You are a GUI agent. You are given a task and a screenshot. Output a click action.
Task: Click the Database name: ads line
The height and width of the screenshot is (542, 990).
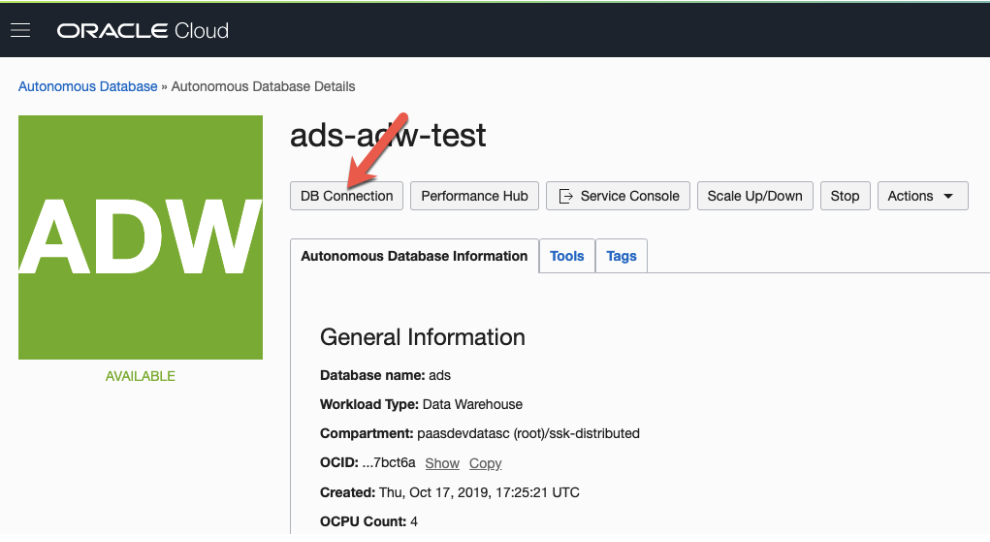pyautogui.click(x=385, y=375)
